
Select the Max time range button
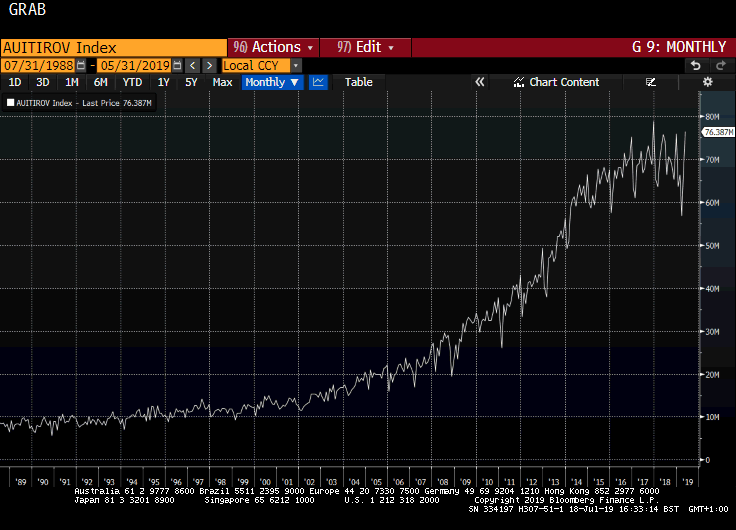pos(222,82)
